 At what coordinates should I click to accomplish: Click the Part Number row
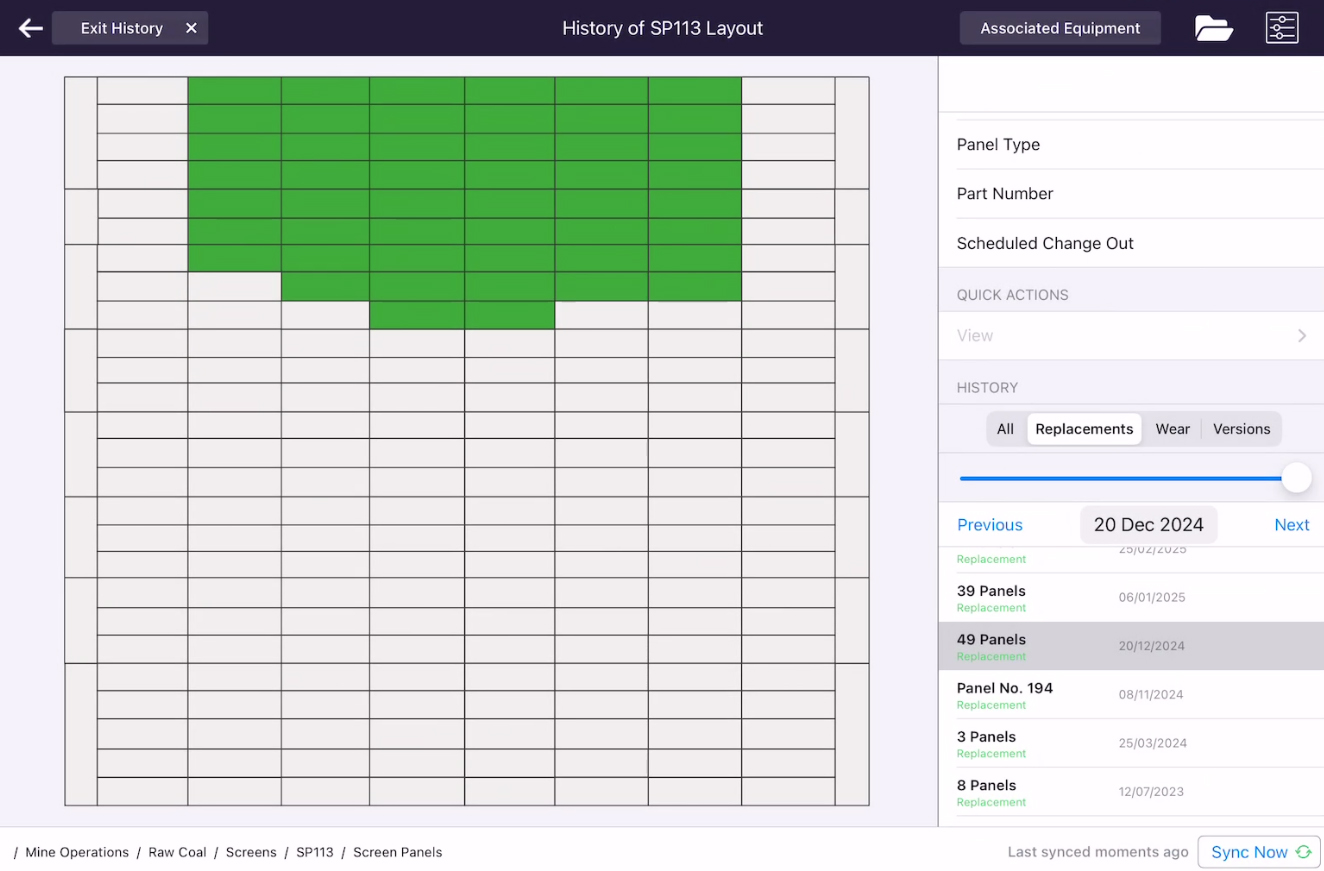point(1131,194)
